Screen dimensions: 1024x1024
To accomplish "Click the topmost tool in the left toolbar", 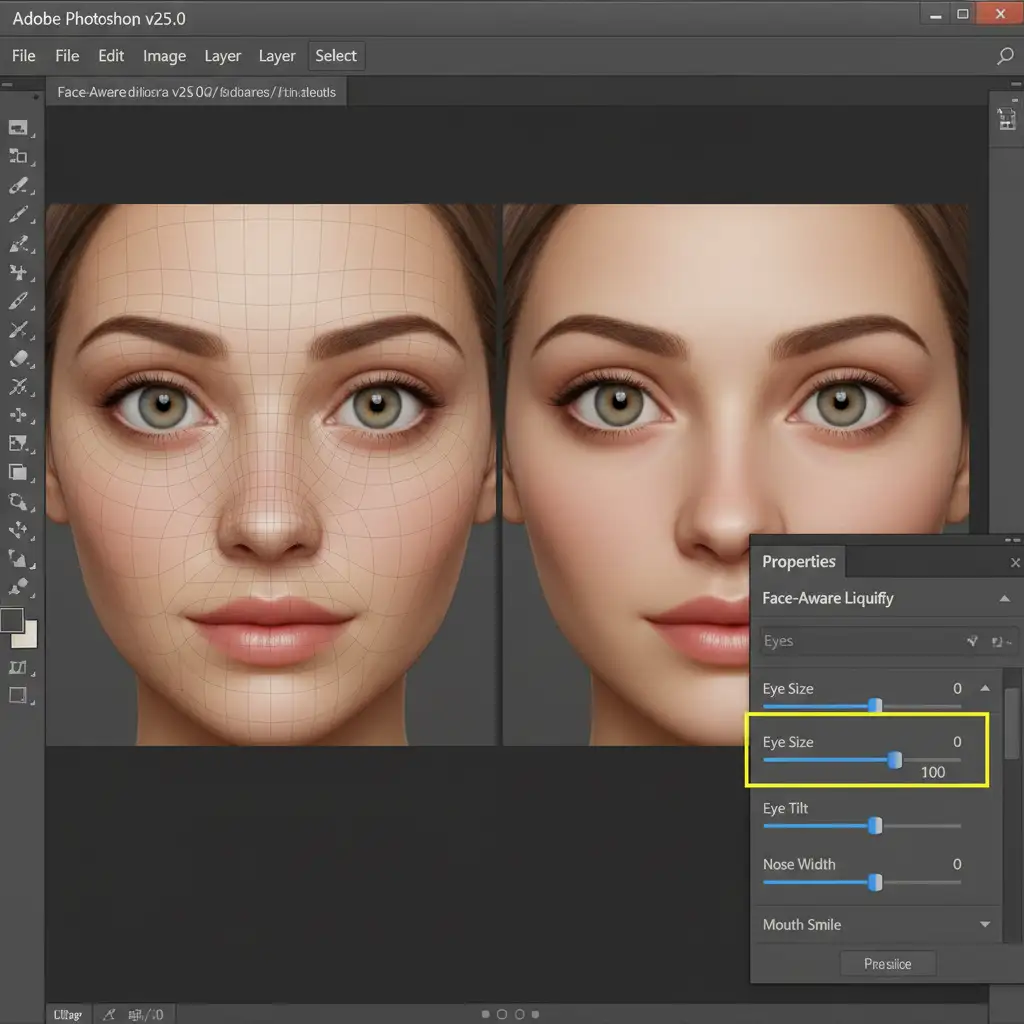I will [x=18, y=127].
